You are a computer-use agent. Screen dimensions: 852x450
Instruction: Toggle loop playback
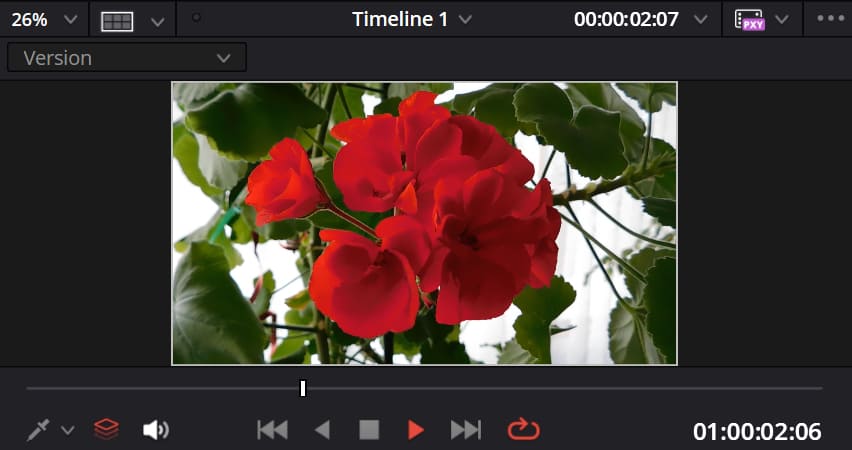pos(523,430)
